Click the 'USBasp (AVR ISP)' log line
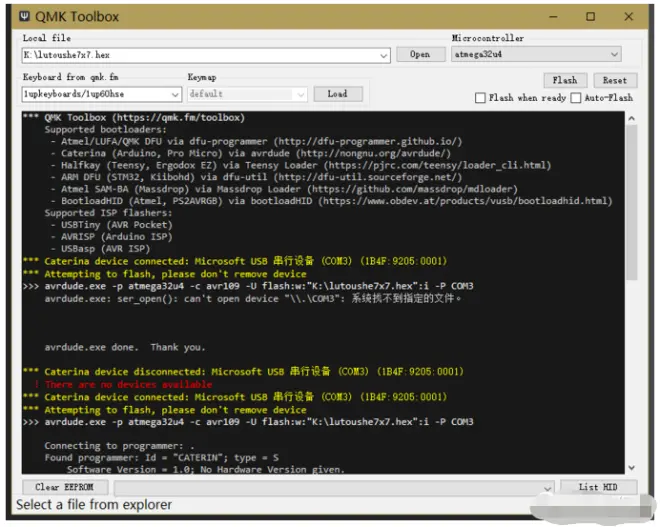This screenshot has width=660, height=527. point(101,249)
